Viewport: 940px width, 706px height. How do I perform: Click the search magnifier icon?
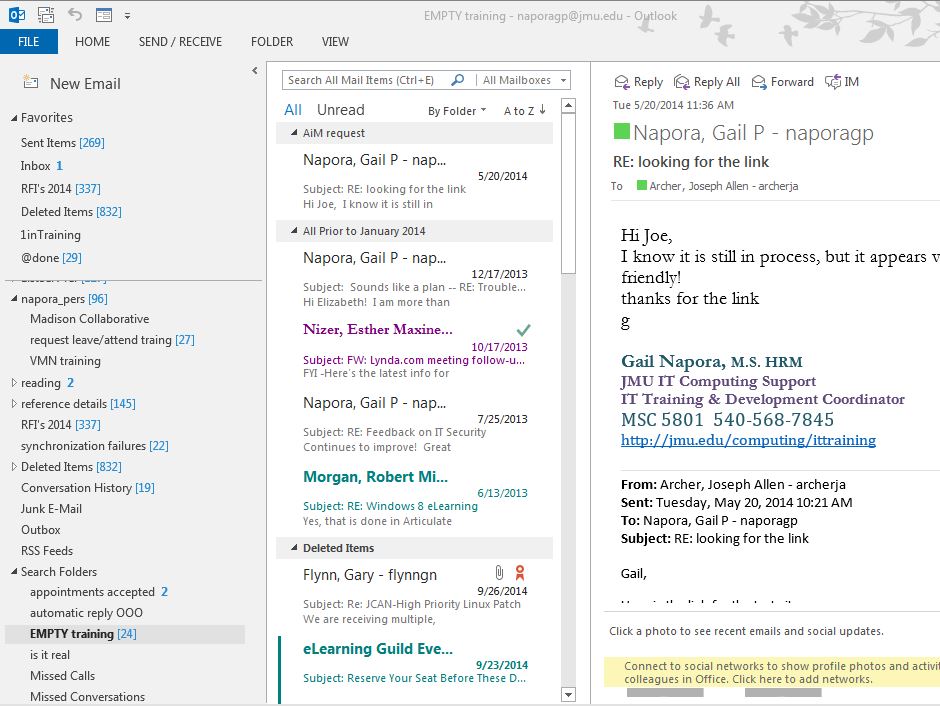pos(457,80)
